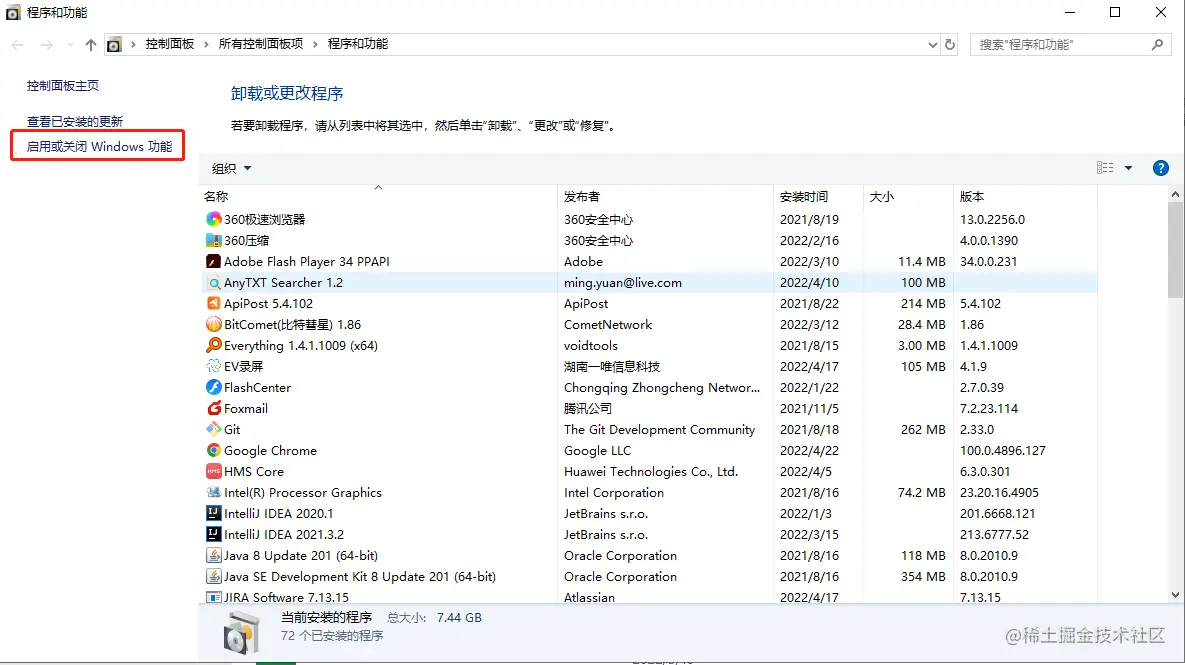Select the Foxmail entry name
The image size is (1185, 665).
[x=246, y=408]
